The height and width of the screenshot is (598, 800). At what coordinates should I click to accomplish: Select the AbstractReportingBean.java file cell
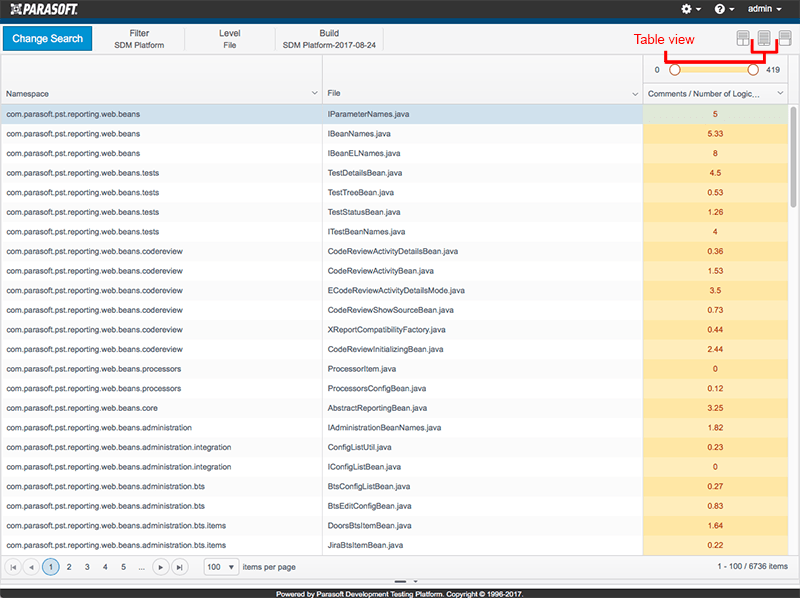482,408
